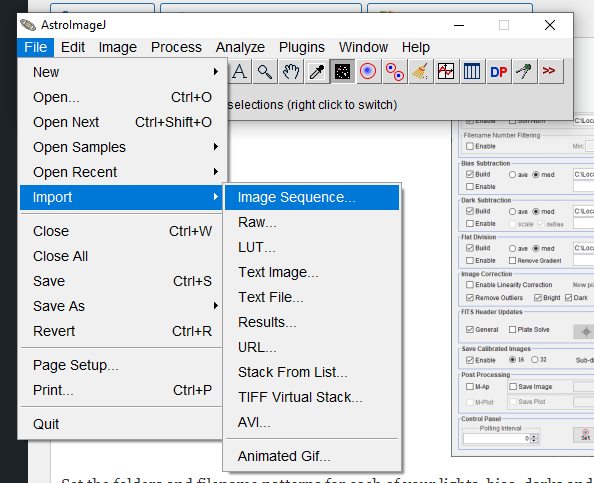Select Dark Subtraction med radio button
This screenshot has width=594, height=483.
coord(536,211)
